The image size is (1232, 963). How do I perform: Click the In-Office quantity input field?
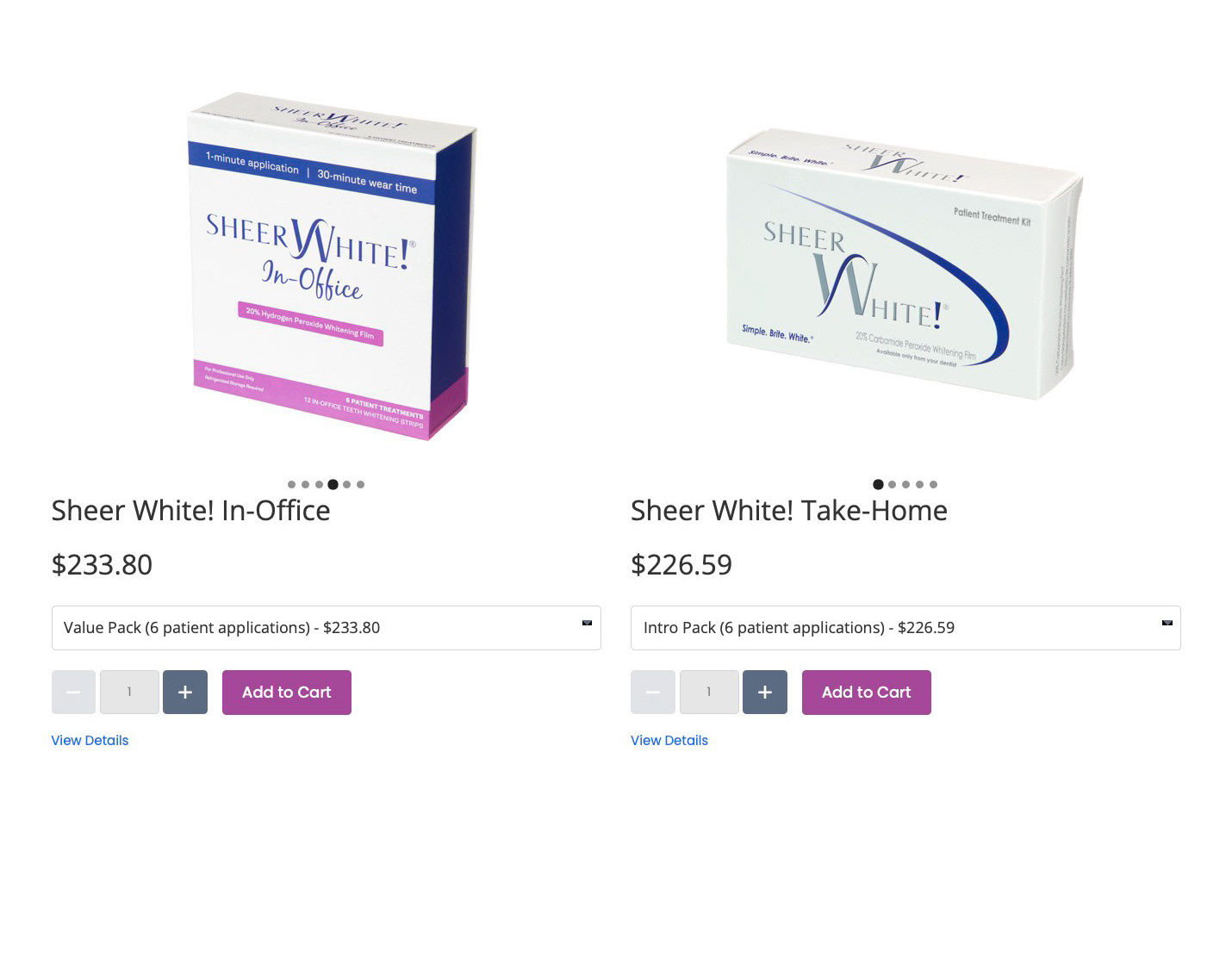point(129,693)
